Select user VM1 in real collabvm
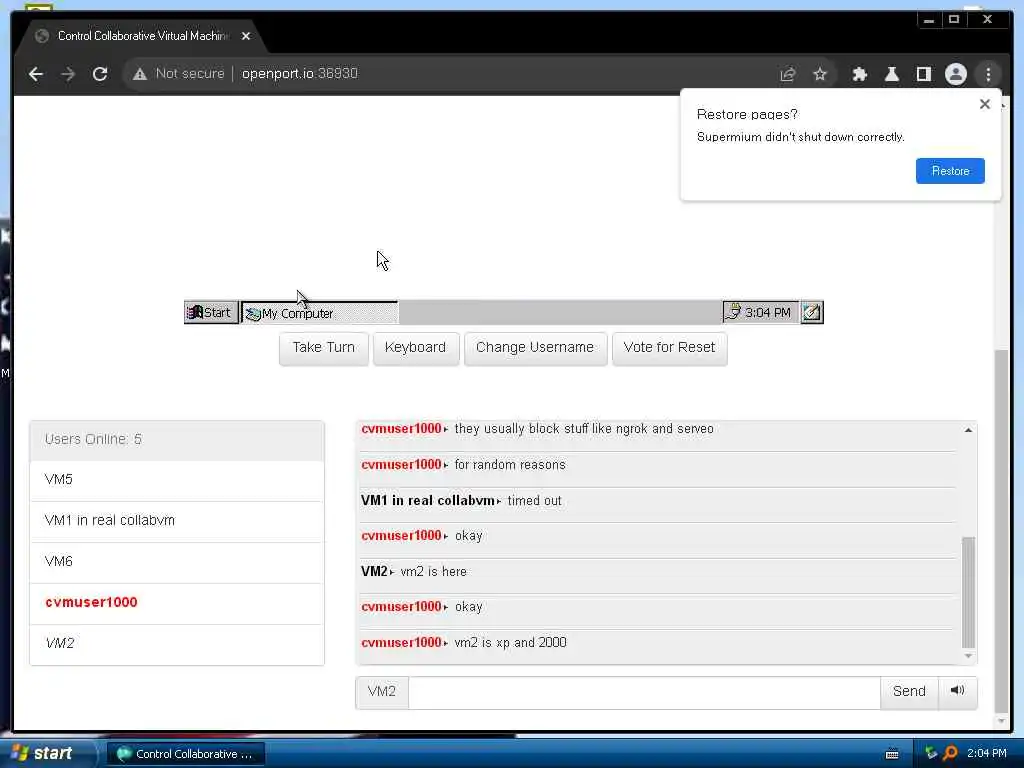 pos(177,520)
